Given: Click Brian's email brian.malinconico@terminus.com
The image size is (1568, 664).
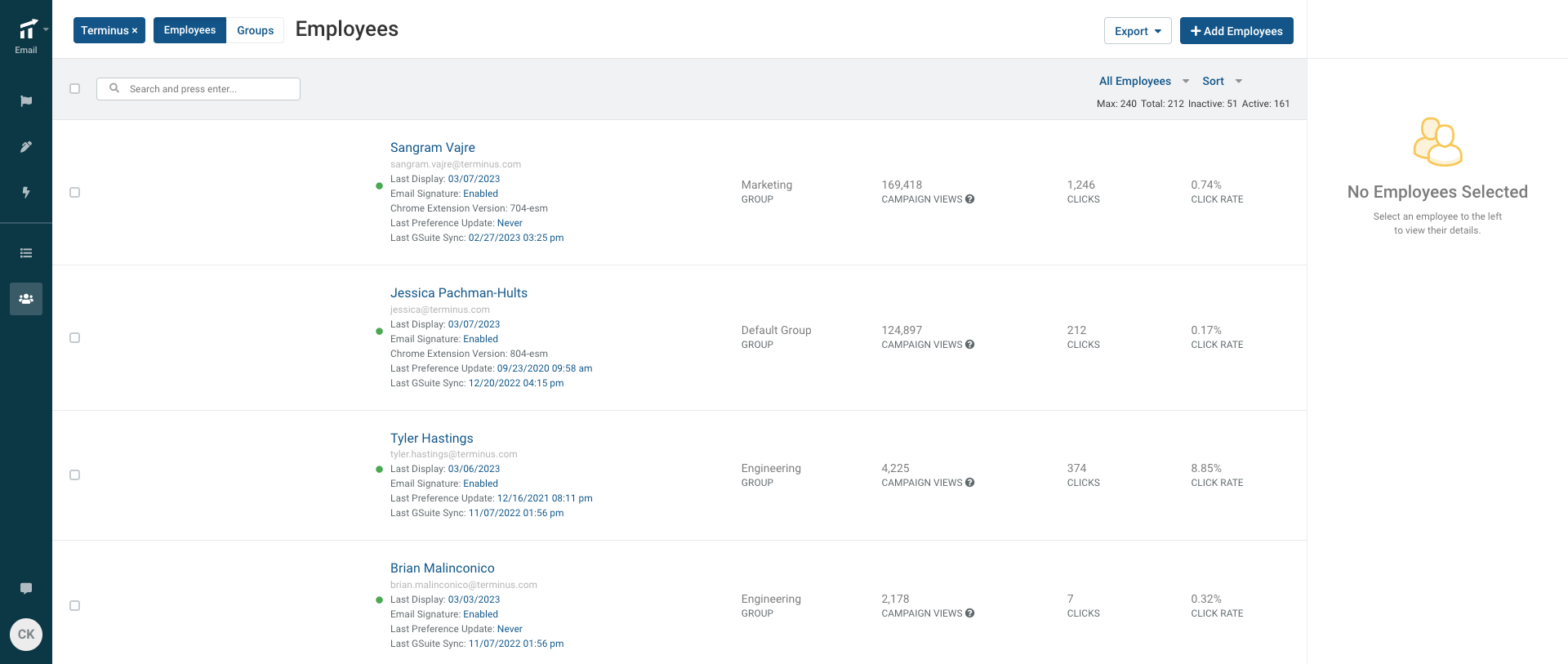Looking at the screenshot, I should (x=464, y=585).
